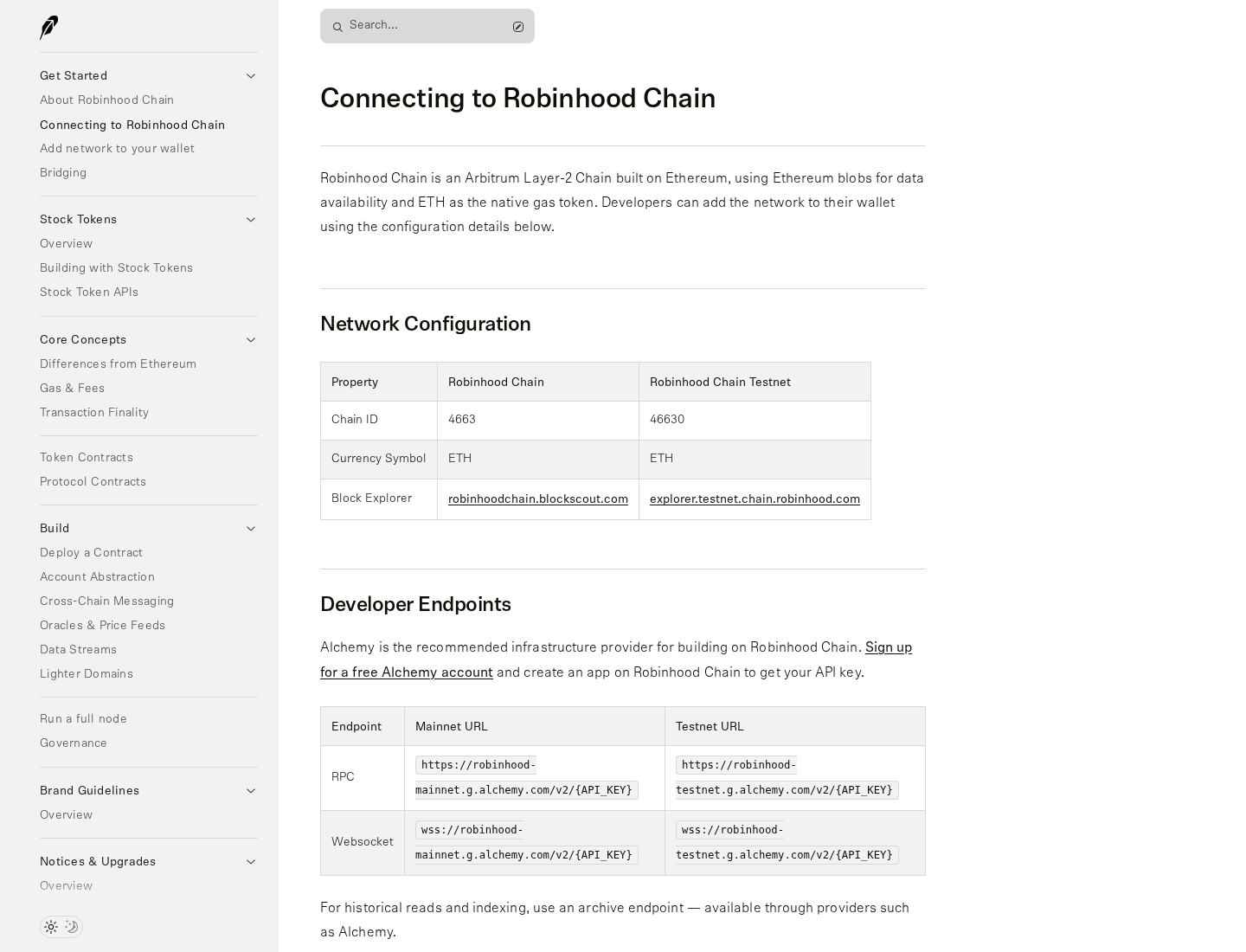Open Account Abstraction page

[97, 577]
